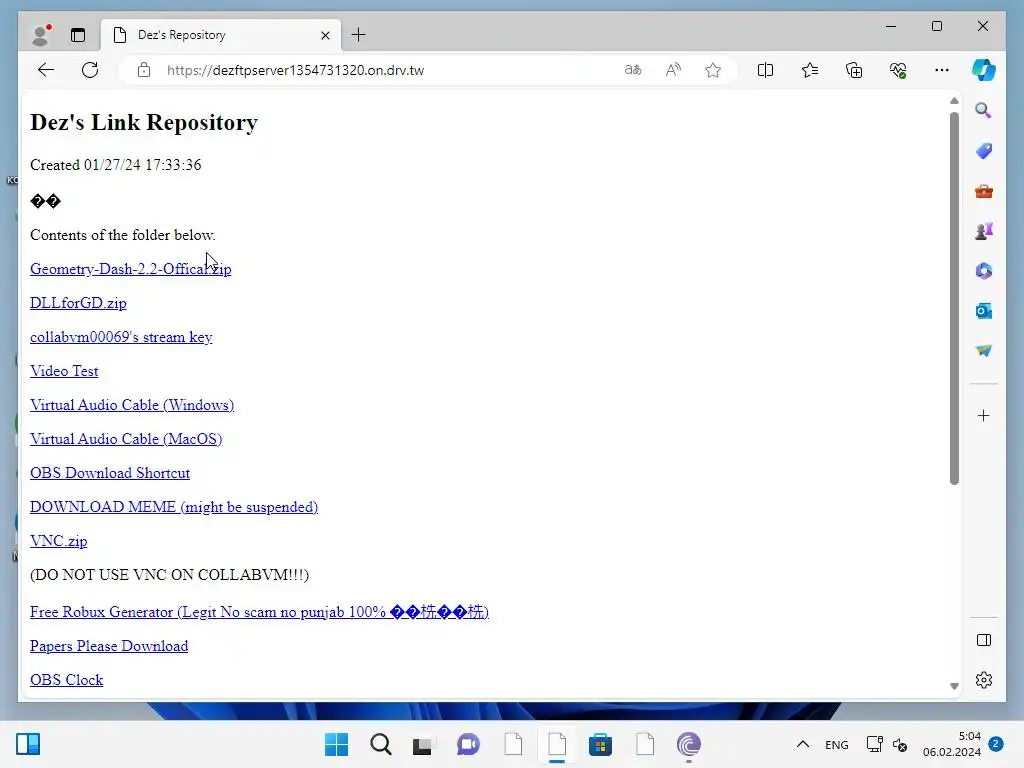
Task: Open Papers Please Download link
Action: pyautogui.click(x=109, y=646)
